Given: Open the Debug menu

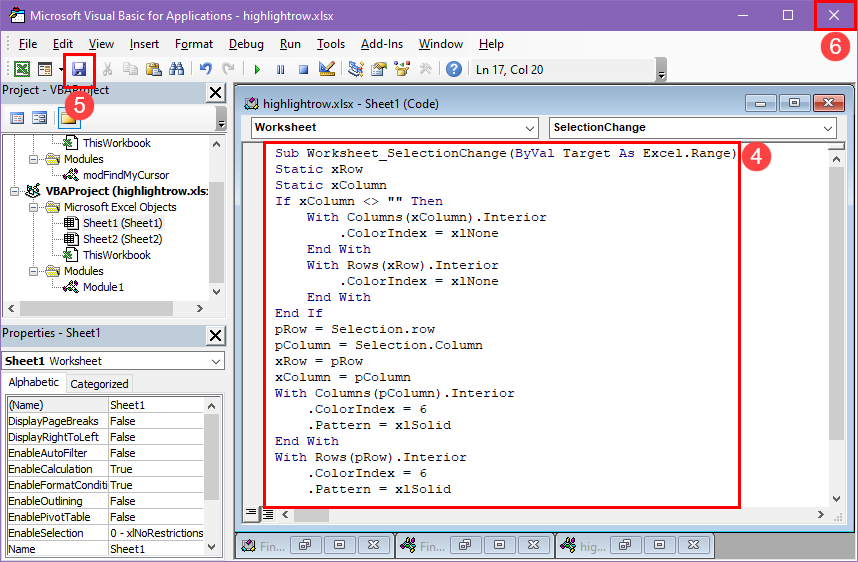Looking at the screenshot, I should tap(246, 44).
